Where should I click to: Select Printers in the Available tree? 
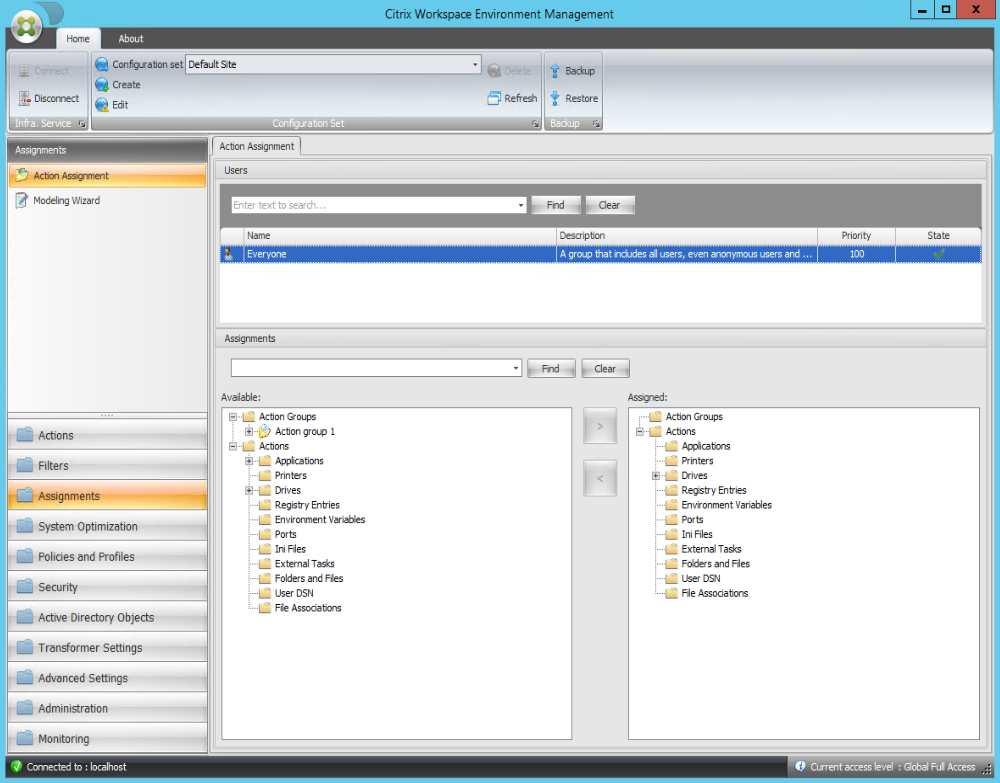(x=290, y=476)
